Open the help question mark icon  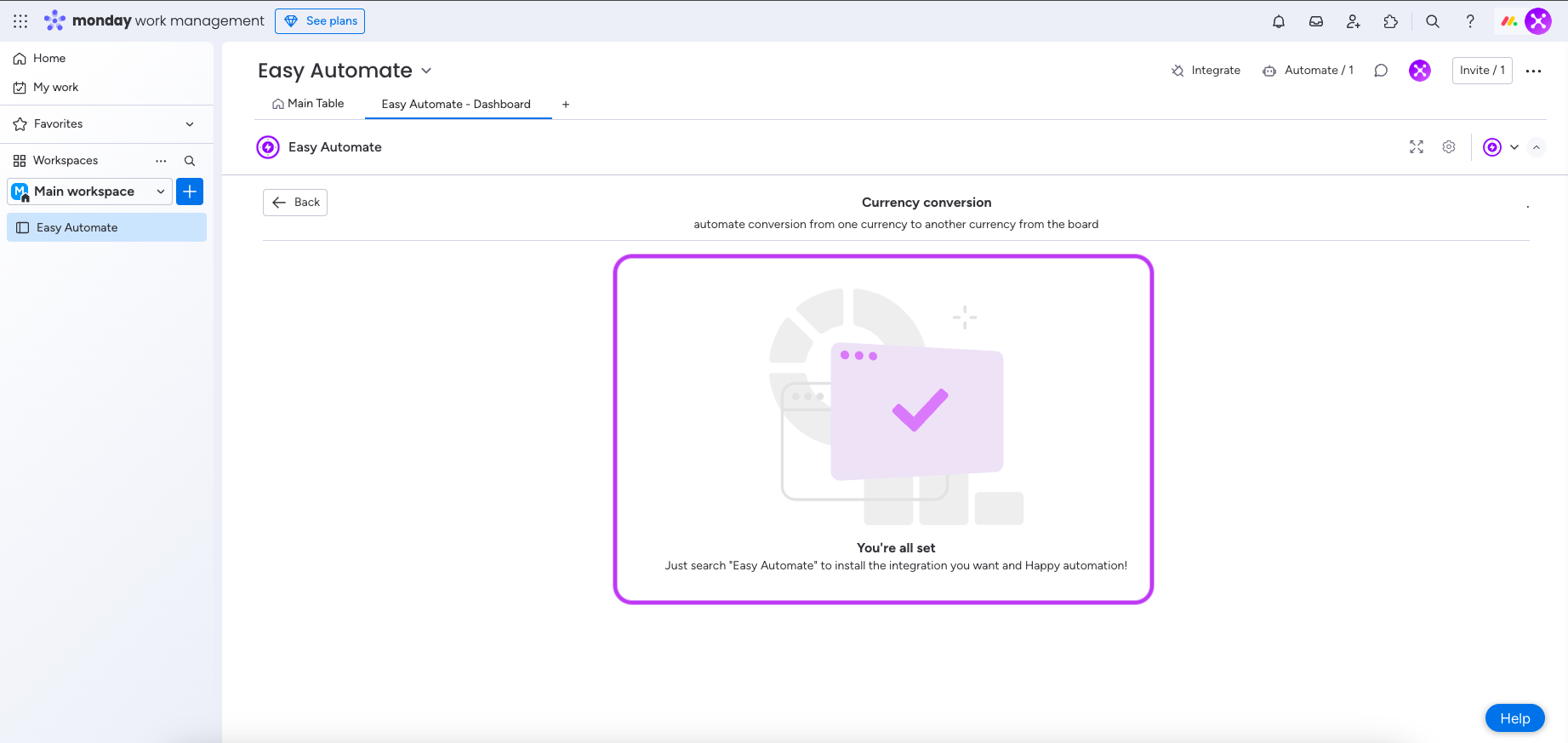(x=1469, y=21)
